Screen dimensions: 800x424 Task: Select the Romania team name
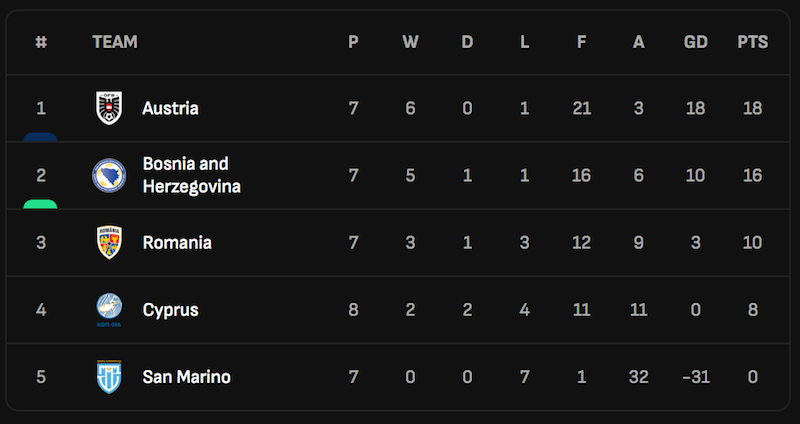click(177, 243)
